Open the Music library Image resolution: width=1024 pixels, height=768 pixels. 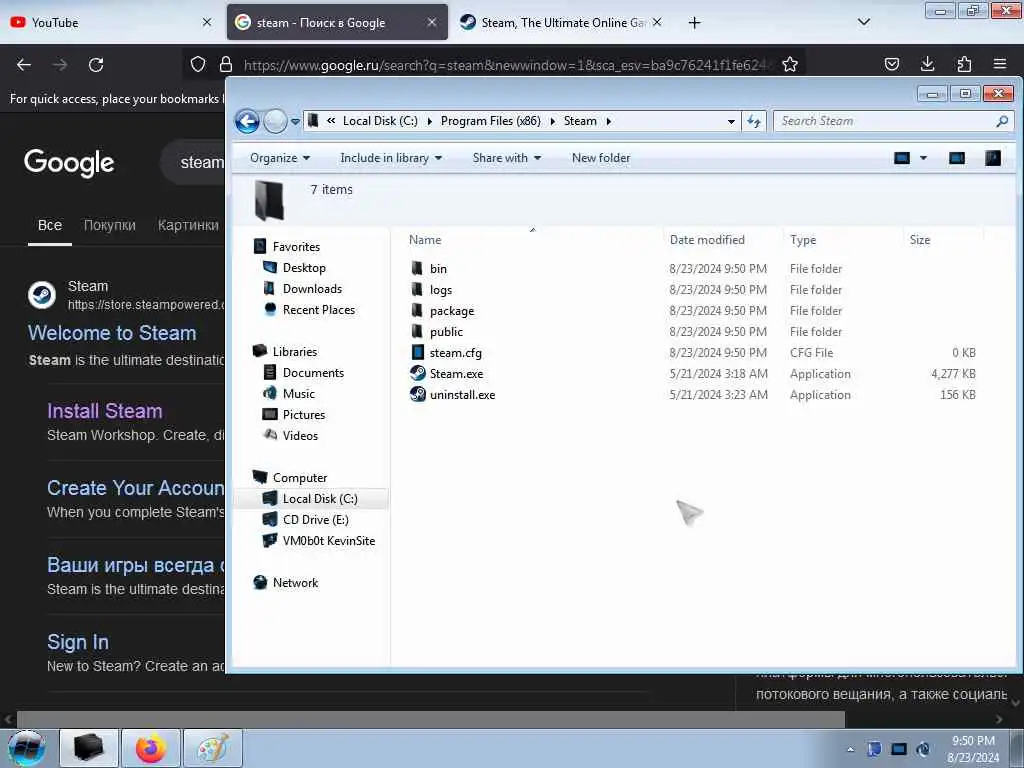pyautogui.click(x=298, y=393)
